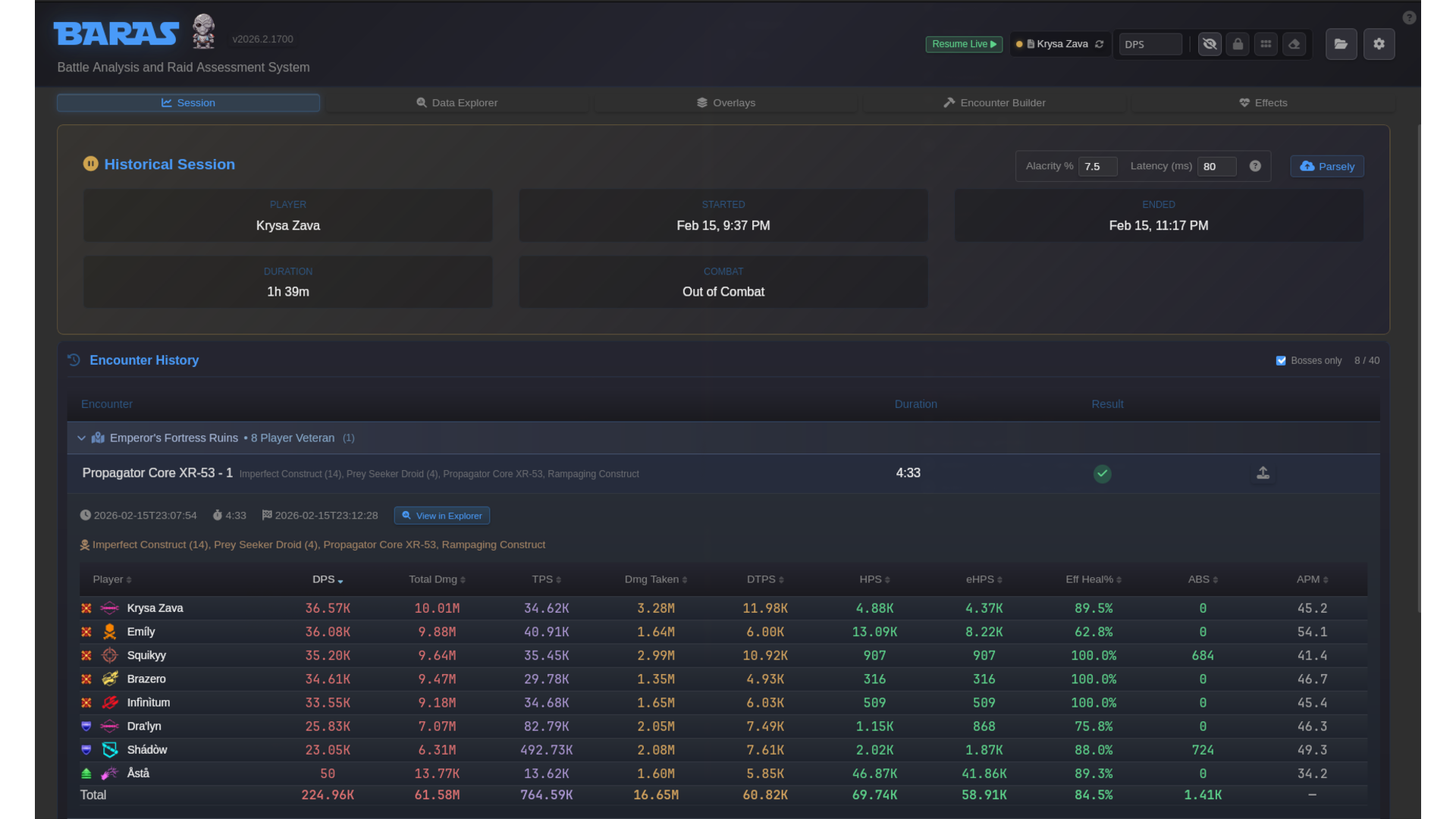
Task: Toggle the session lock icon
Action: tap(1237, 44)
